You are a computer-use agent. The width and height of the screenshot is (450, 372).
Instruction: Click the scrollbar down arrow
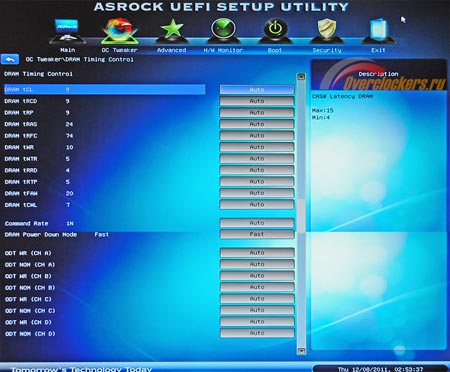point(301,351)
